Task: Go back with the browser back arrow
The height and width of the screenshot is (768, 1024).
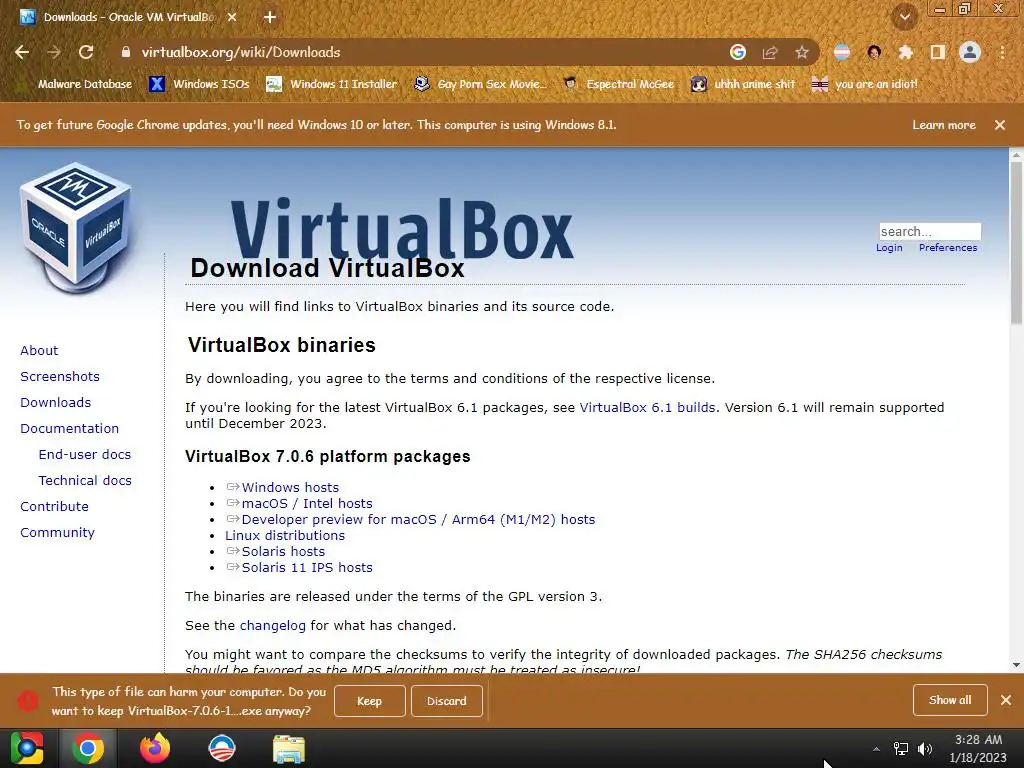Action: click(22, 52)
